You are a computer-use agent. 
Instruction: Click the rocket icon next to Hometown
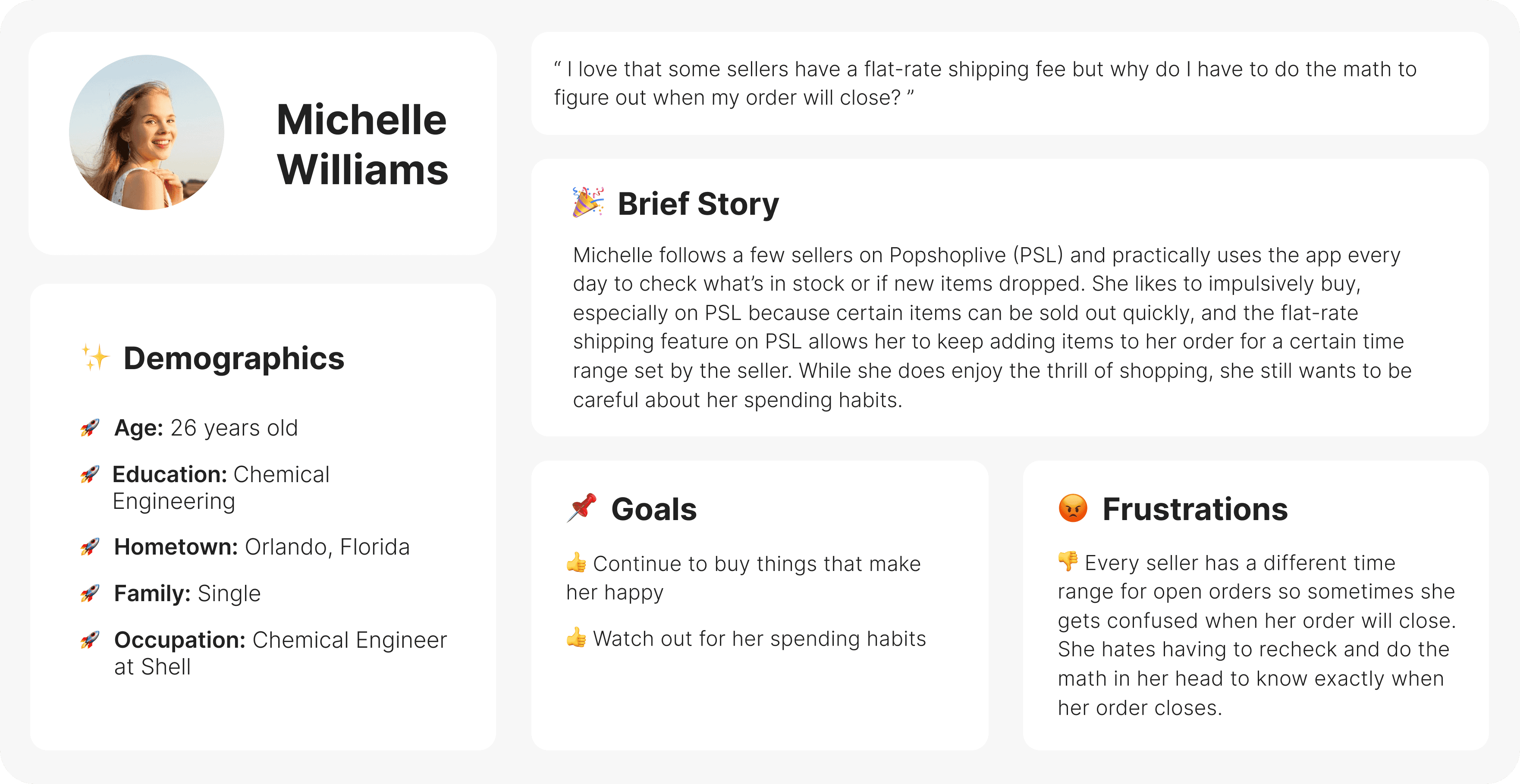click(90, 547)
